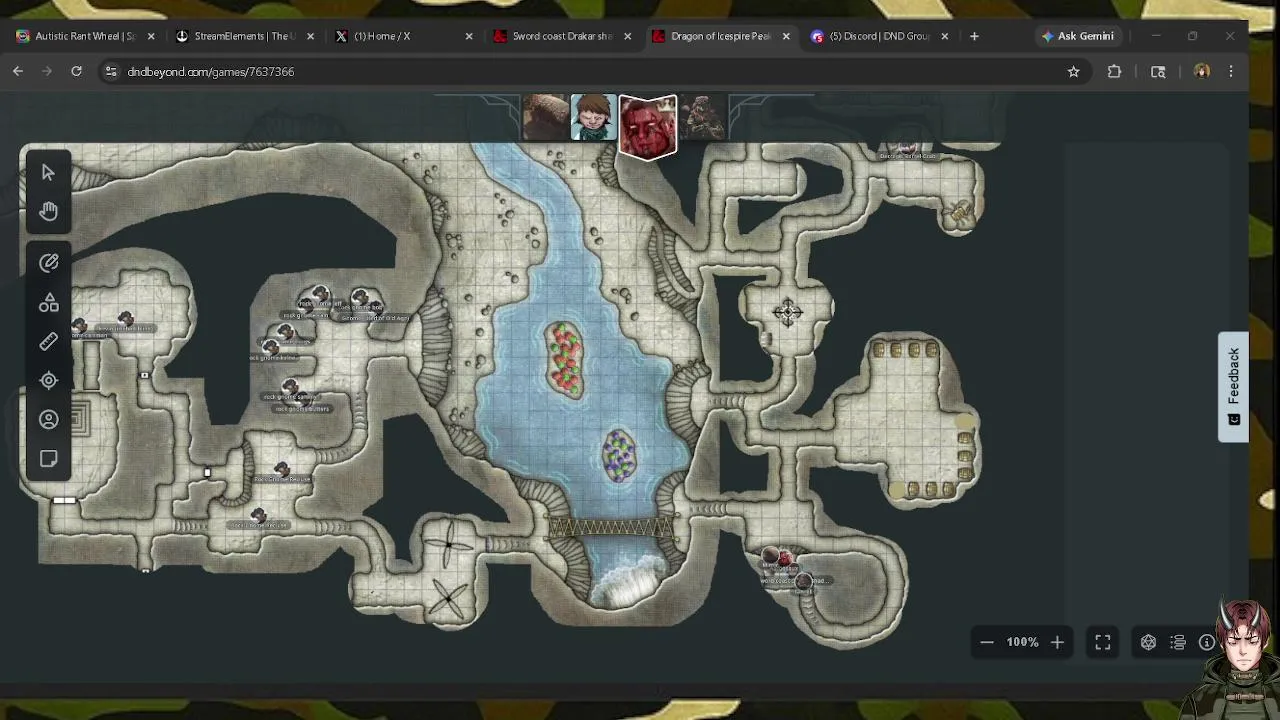Switch to Discord DND Group tab
The image size is (1280, 720).
coord(880,36)
